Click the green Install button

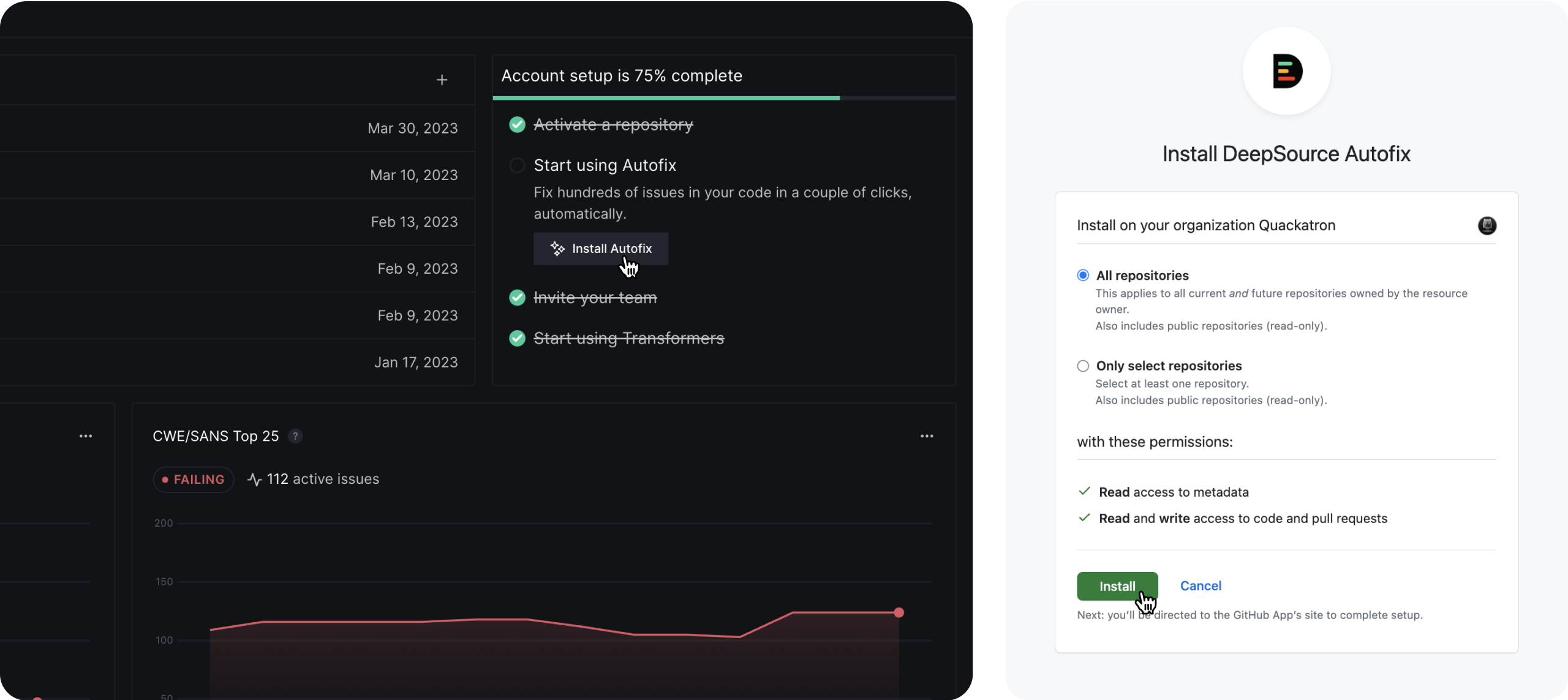[1117, 586]
